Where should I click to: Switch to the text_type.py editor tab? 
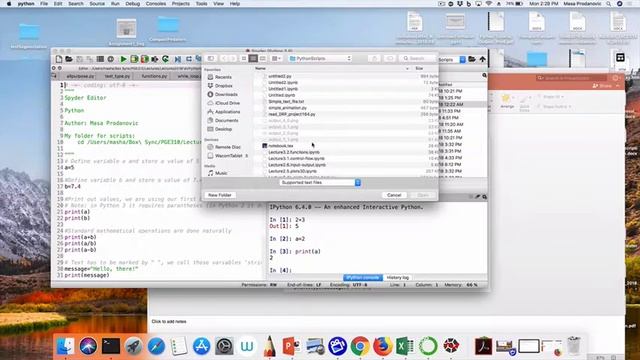click(x=118, y=76)
